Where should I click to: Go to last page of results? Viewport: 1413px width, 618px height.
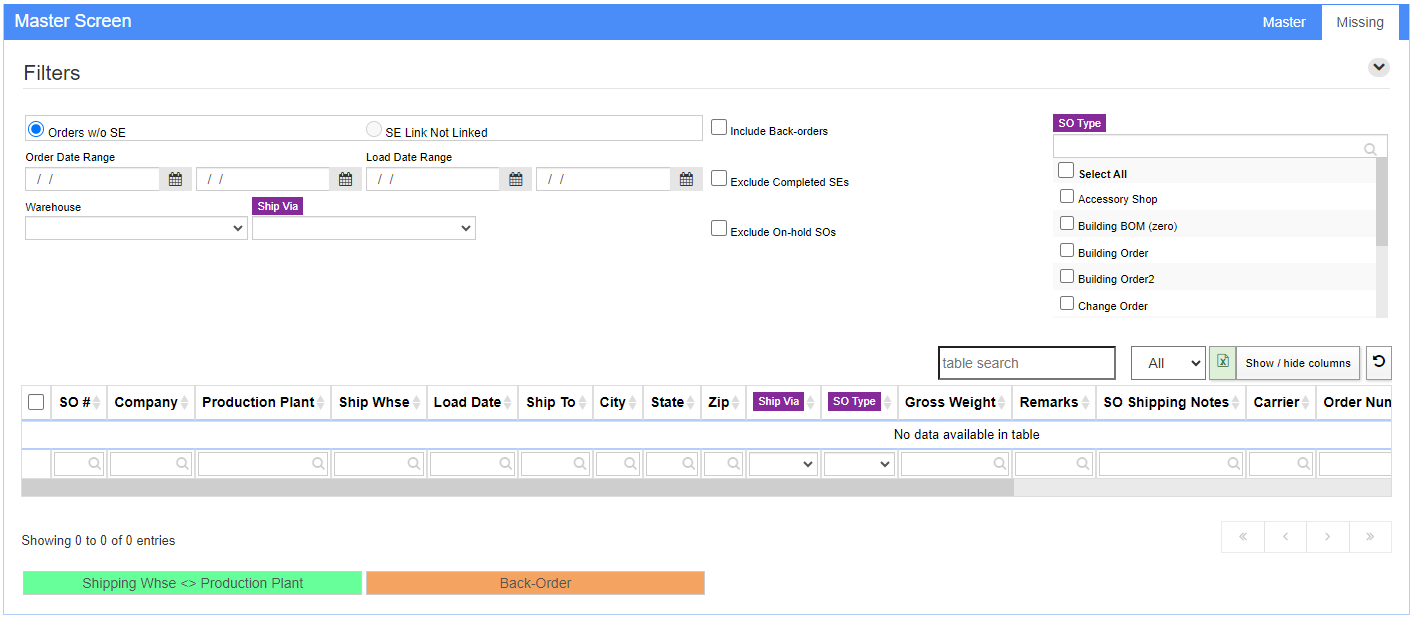(x=1370, y=537)
